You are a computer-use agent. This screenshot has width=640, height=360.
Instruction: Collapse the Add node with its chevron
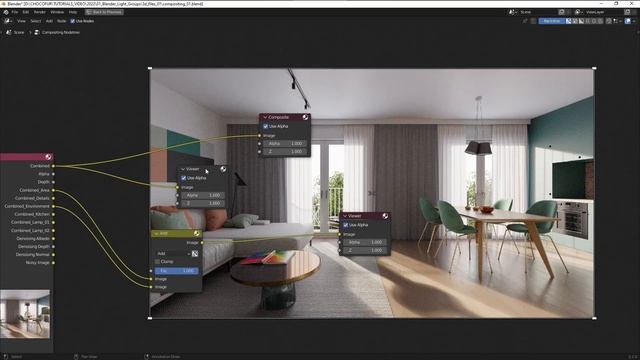(156, 233)
